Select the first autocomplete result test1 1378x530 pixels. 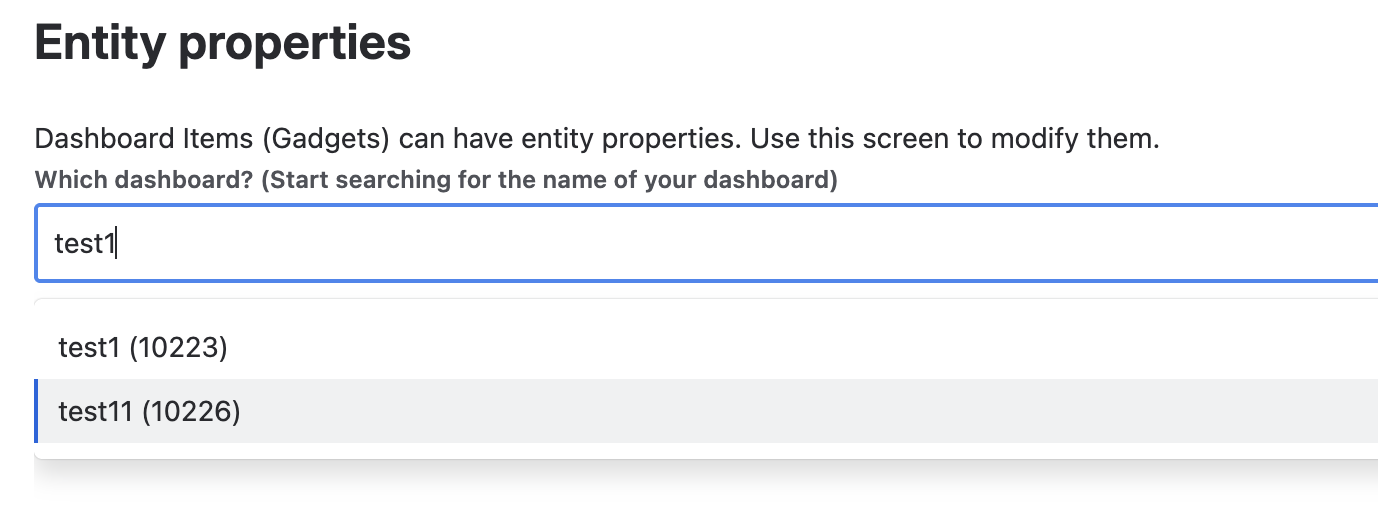pyautogui.click(x=143, y=348)
